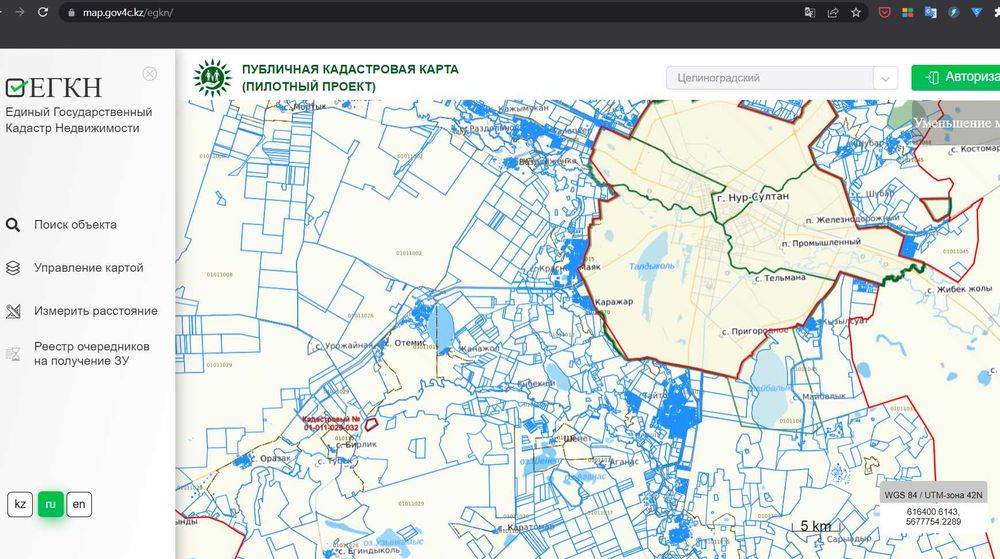Click the green sun emblem logo
The width and height of the screenshot is (1000, 559).
pos(211,77)
